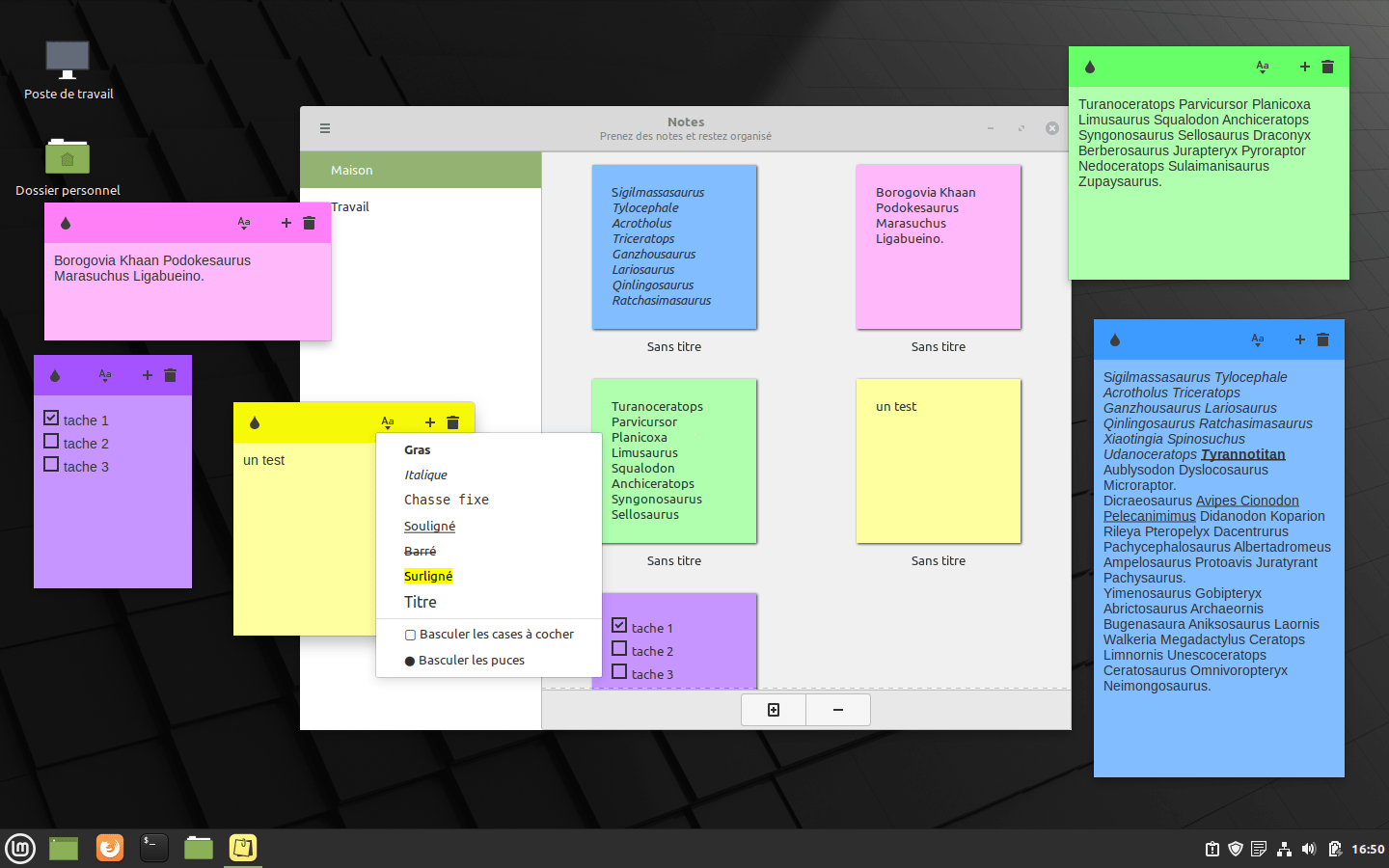Click the plus icon on the yellow note
The image size is (1389, 868).
(429, 422)
